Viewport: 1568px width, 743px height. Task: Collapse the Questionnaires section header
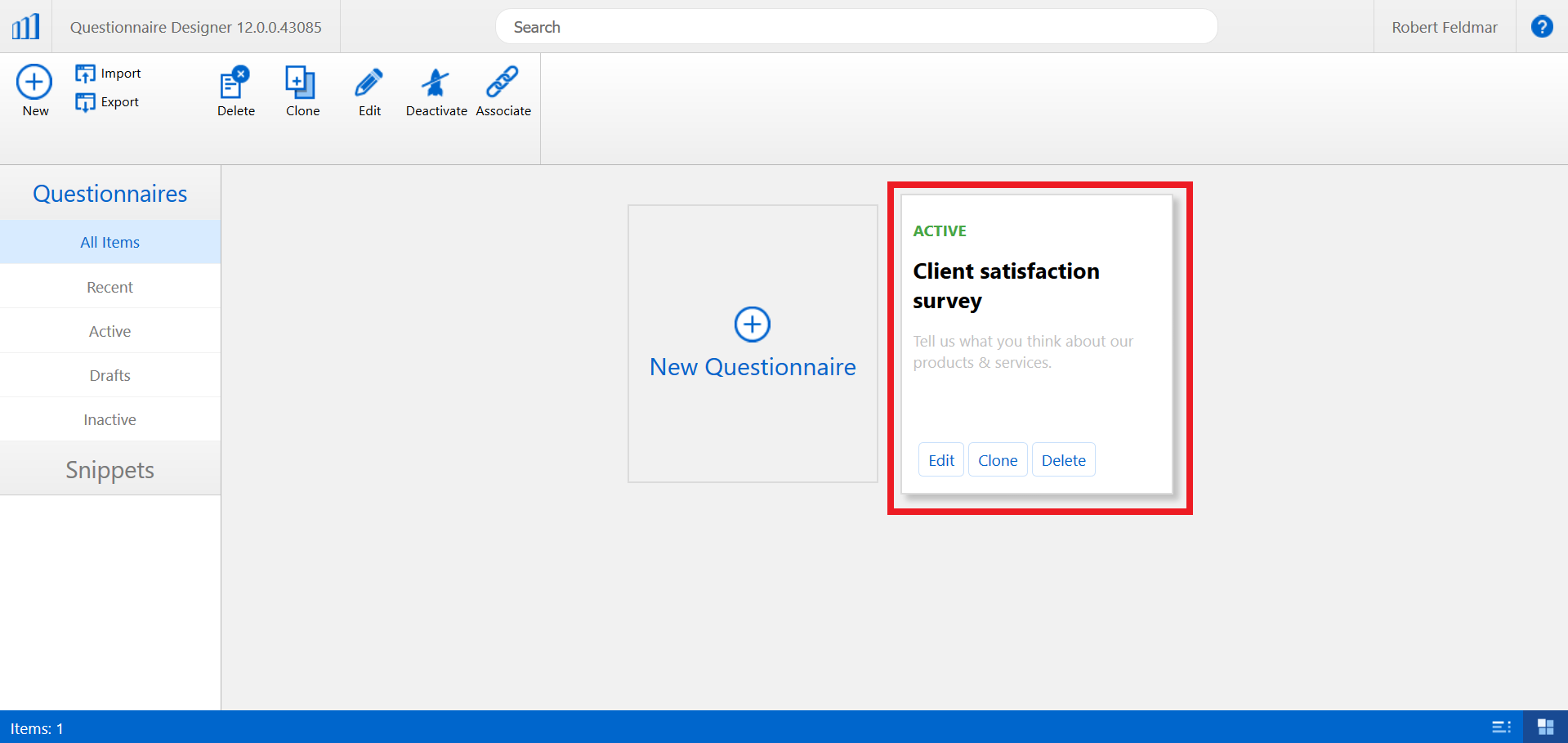coord(109,194)
